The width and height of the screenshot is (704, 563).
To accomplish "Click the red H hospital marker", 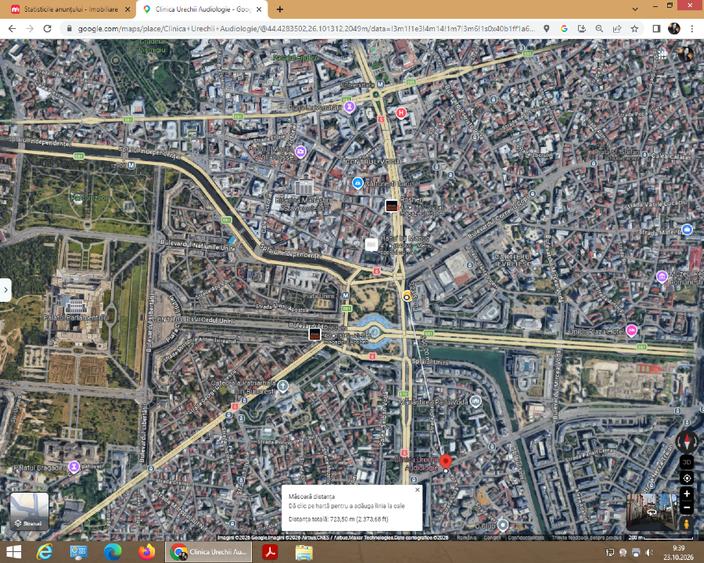I will click(401, 113).
